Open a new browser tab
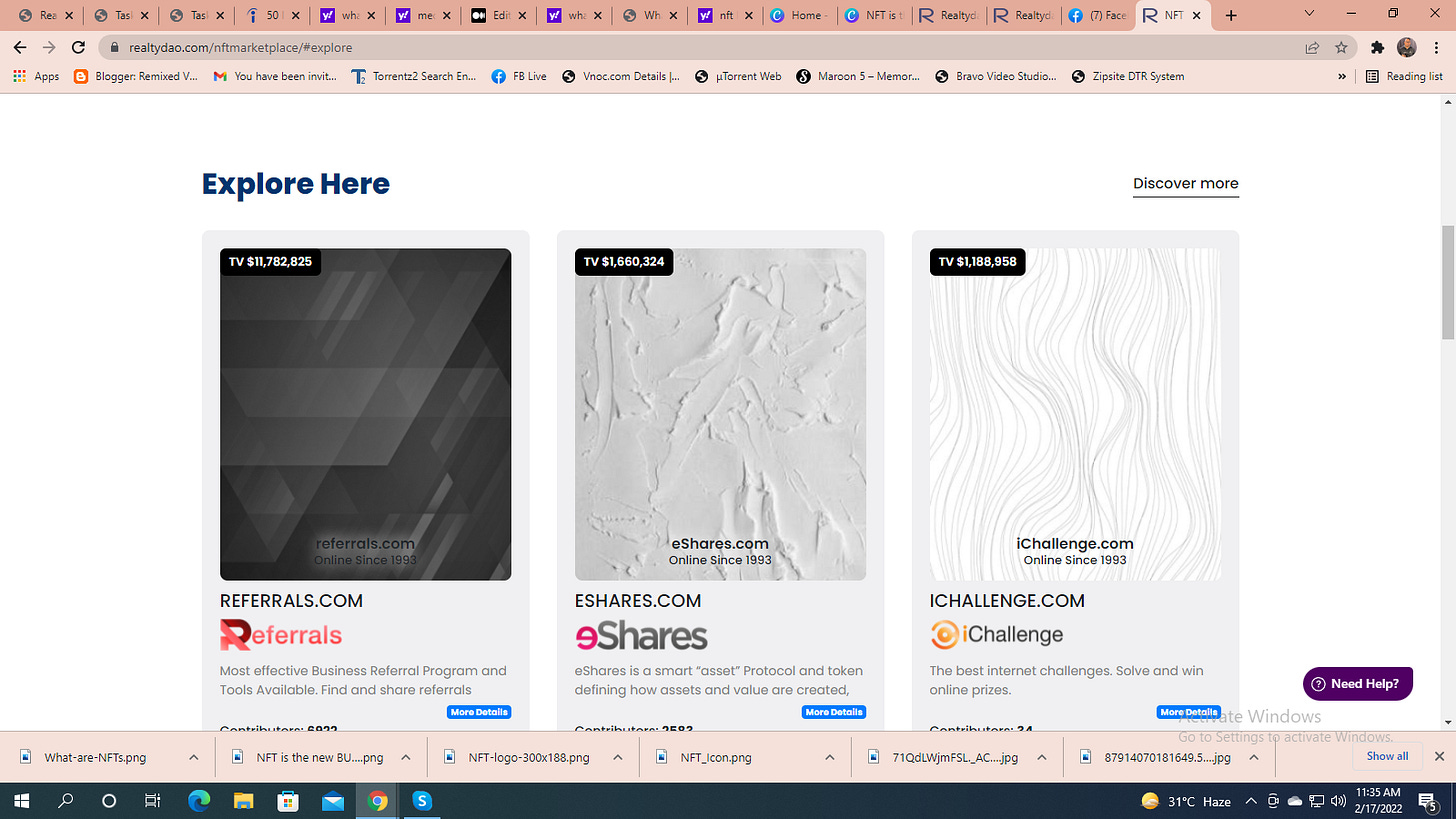 tap(1231, 15)
